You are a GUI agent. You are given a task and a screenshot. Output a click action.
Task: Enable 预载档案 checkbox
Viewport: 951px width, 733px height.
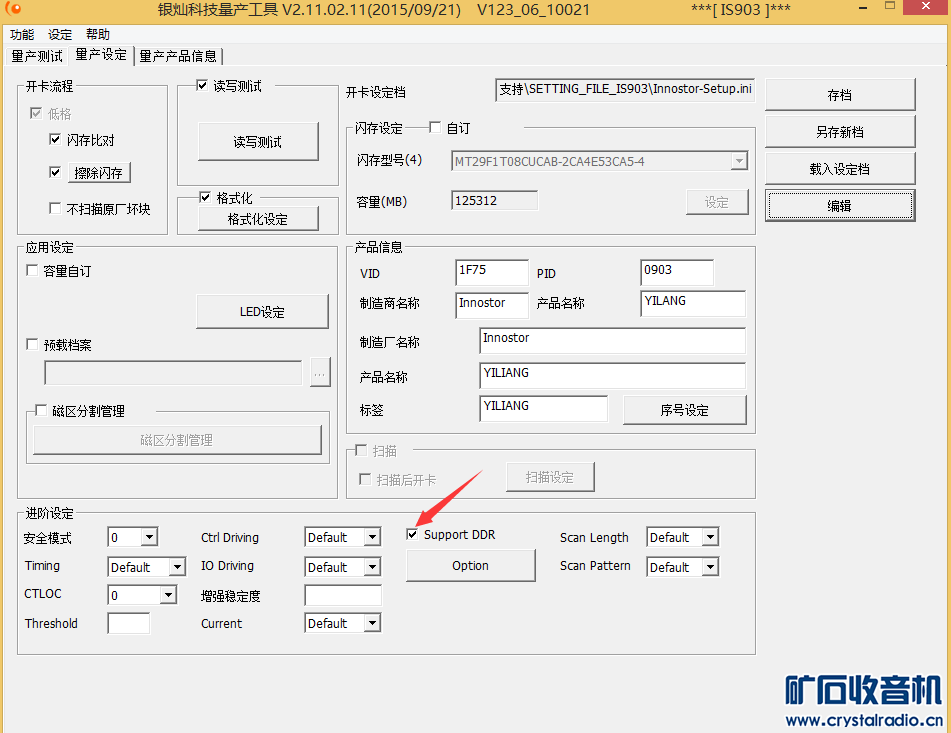coord(32,344)
